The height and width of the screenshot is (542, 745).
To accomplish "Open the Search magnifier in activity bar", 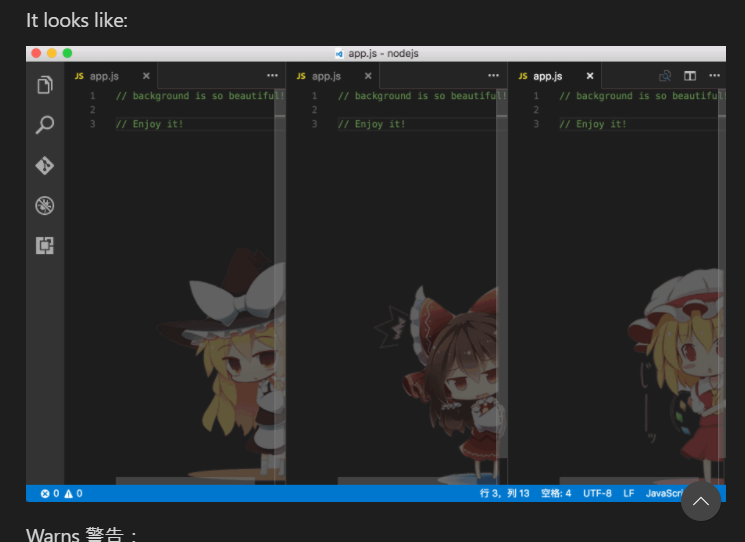I will click(x=45, y=125).
